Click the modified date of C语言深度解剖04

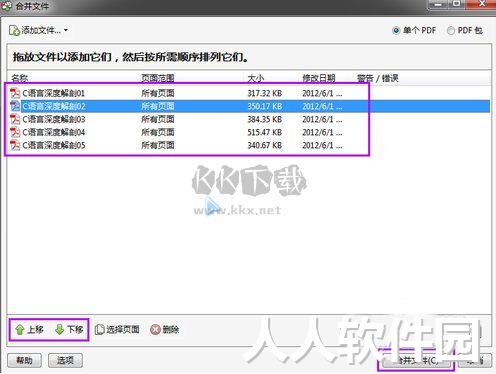pyautogui.click(x=322, y=132)
